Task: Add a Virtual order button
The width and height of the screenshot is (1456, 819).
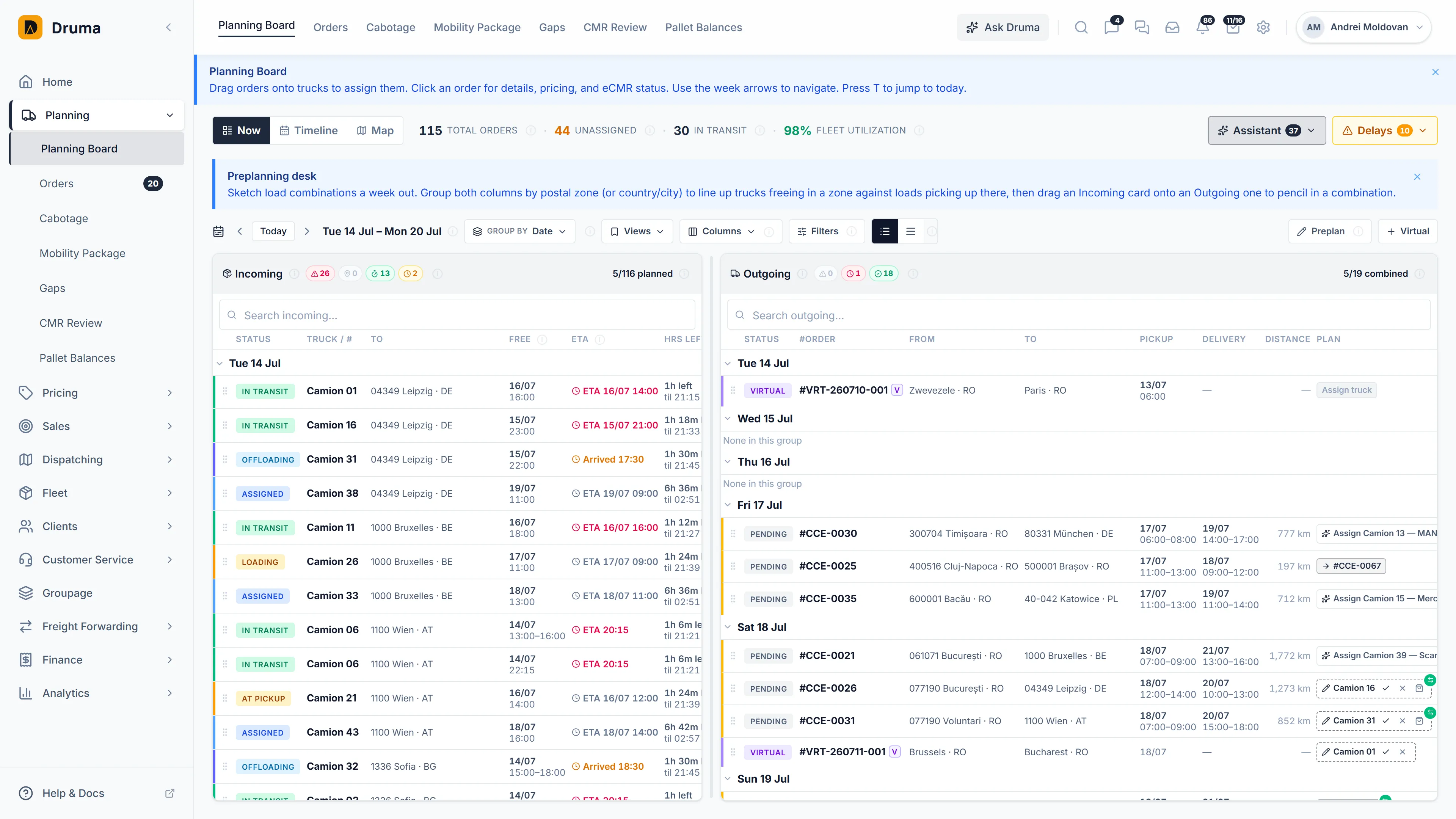Action: point(1408,231)
